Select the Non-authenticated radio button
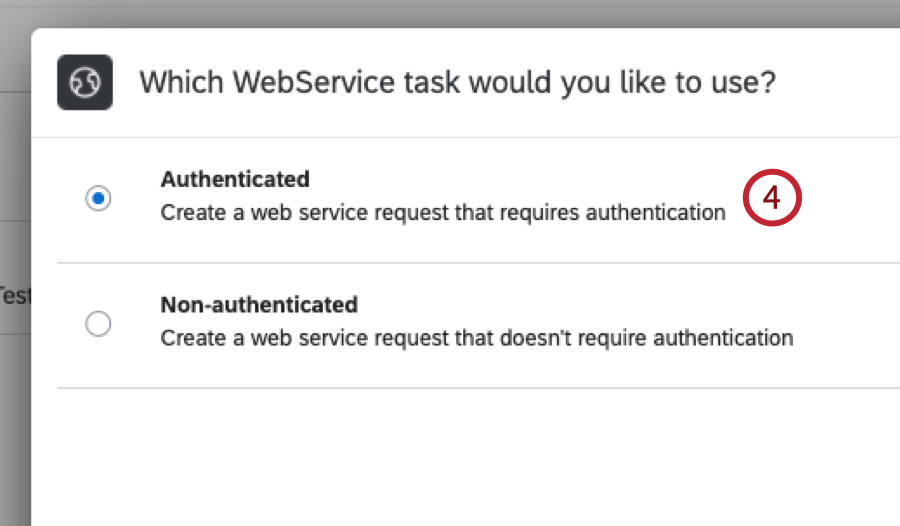 coord(98,324)
